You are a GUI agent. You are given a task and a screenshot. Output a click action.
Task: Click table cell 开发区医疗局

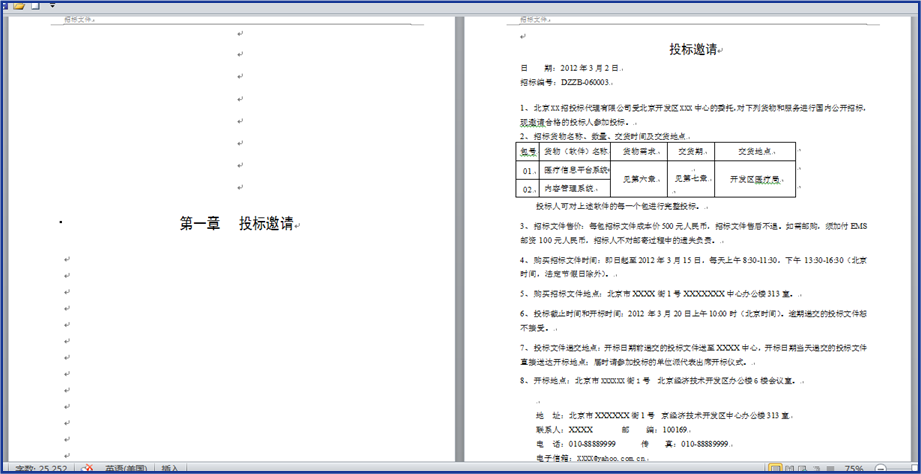tap(755, 179)
